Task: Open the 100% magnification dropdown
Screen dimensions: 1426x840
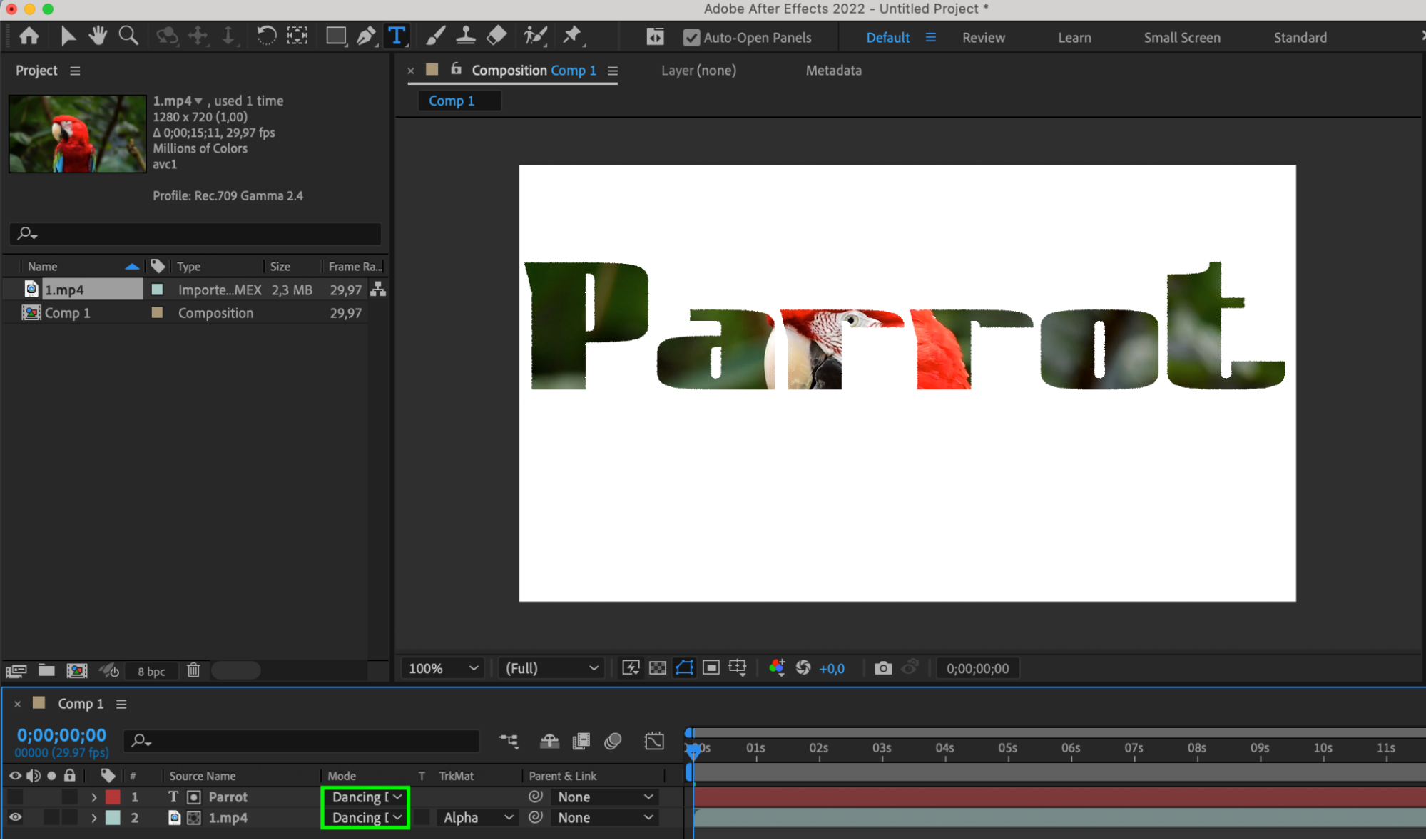Action: pyautogui.click(x=442, y=668)
